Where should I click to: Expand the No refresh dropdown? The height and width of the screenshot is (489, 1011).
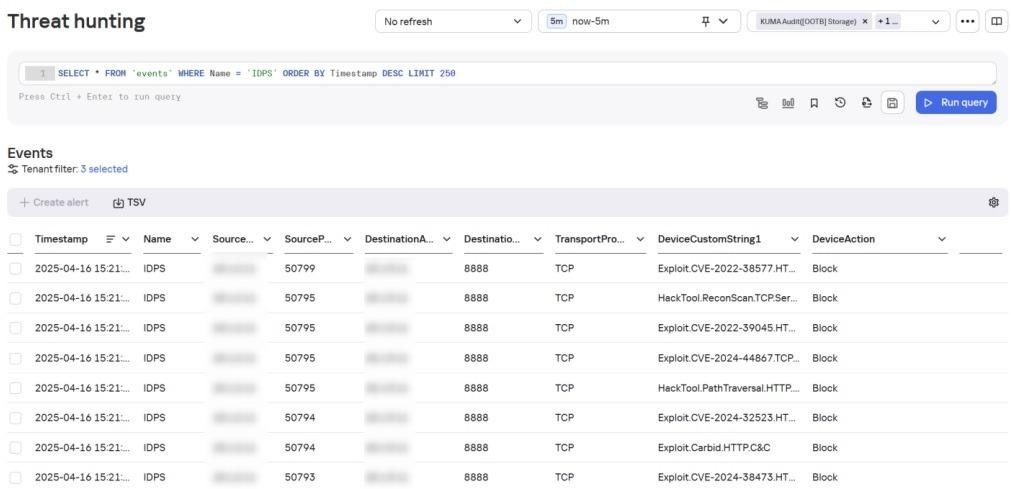(453, 21)
